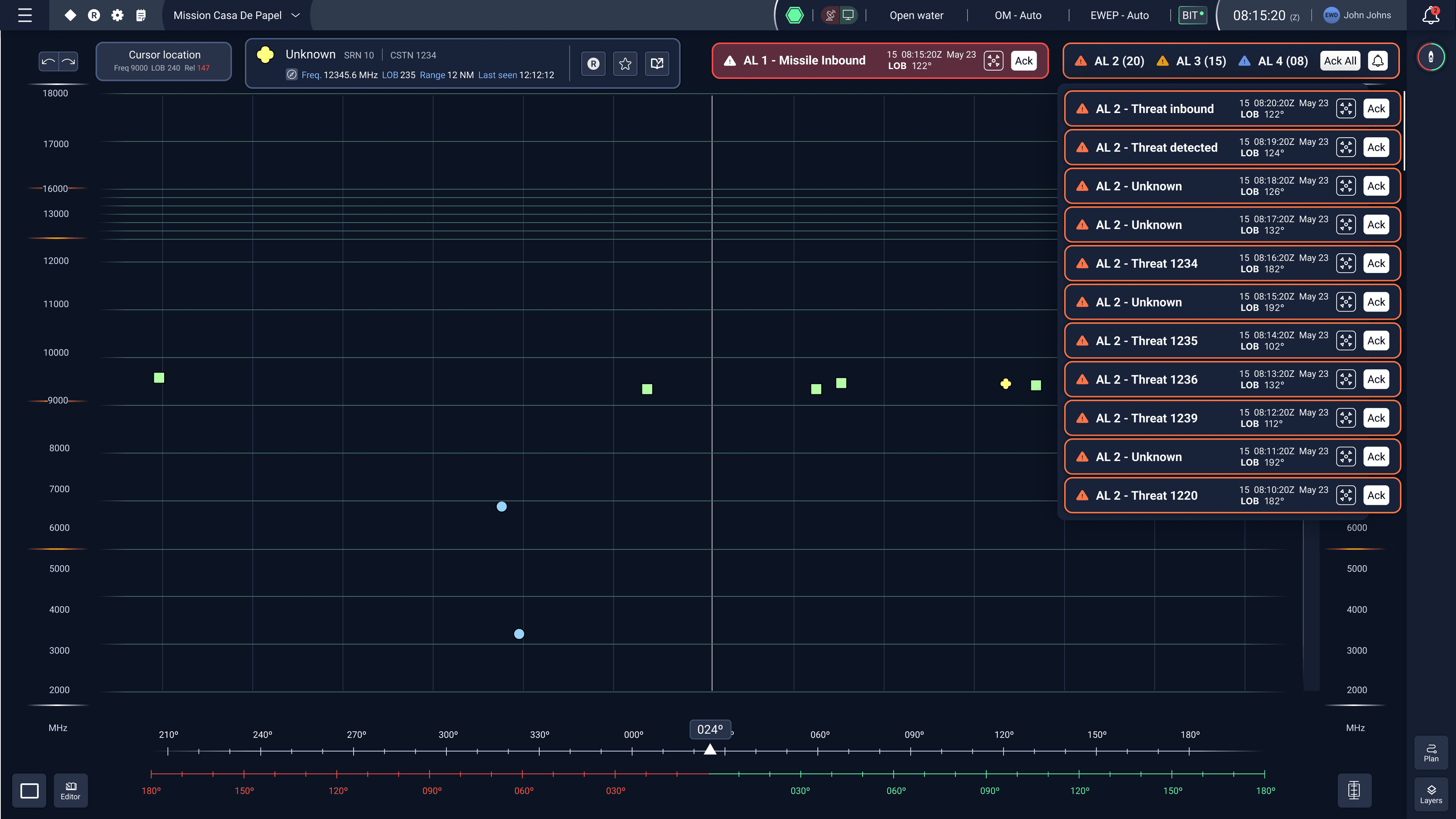Viewport: 1456px width, 819px height.
Task: Select the yellow emitter marker on plot
Action: (1006, 384)
